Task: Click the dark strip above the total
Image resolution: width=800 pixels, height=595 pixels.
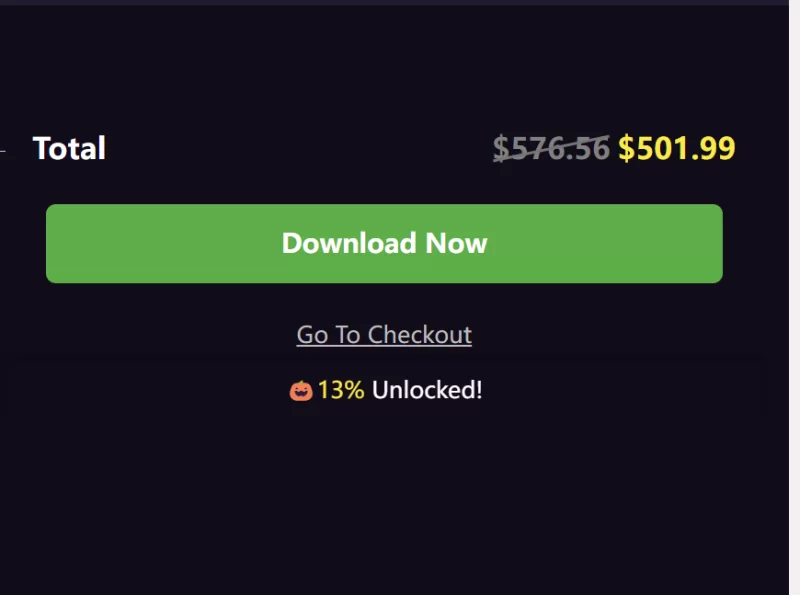Action: click(x=394, y=3)
